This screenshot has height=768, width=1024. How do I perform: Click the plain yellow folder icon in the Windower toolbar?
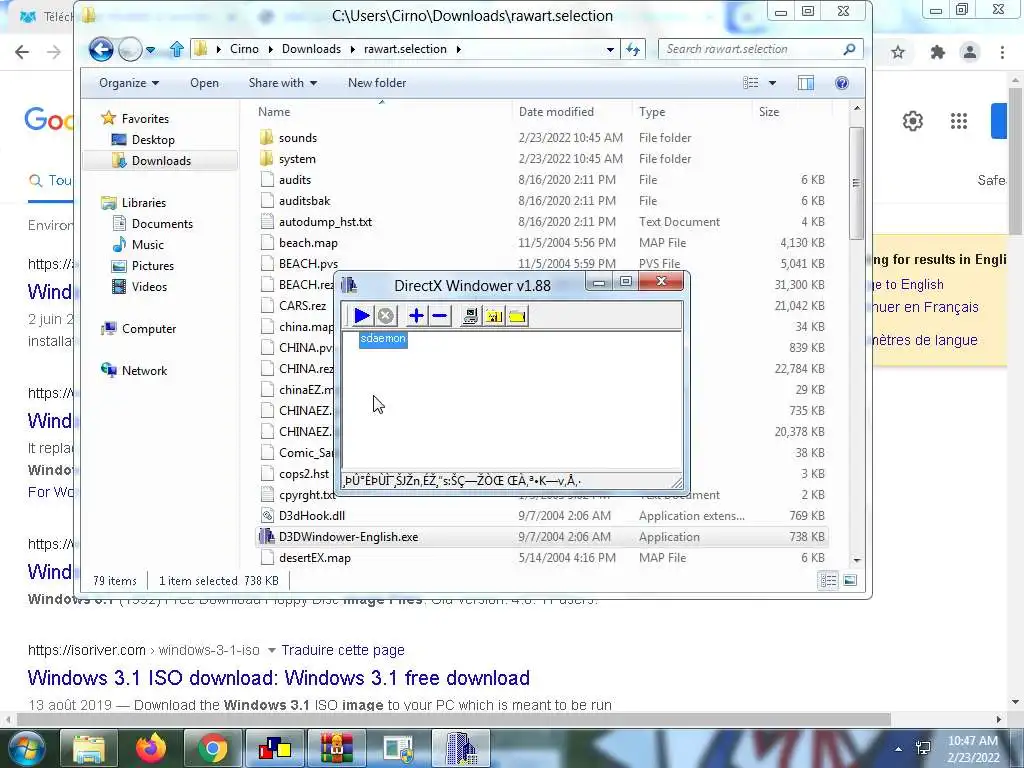tap(517, 317)
